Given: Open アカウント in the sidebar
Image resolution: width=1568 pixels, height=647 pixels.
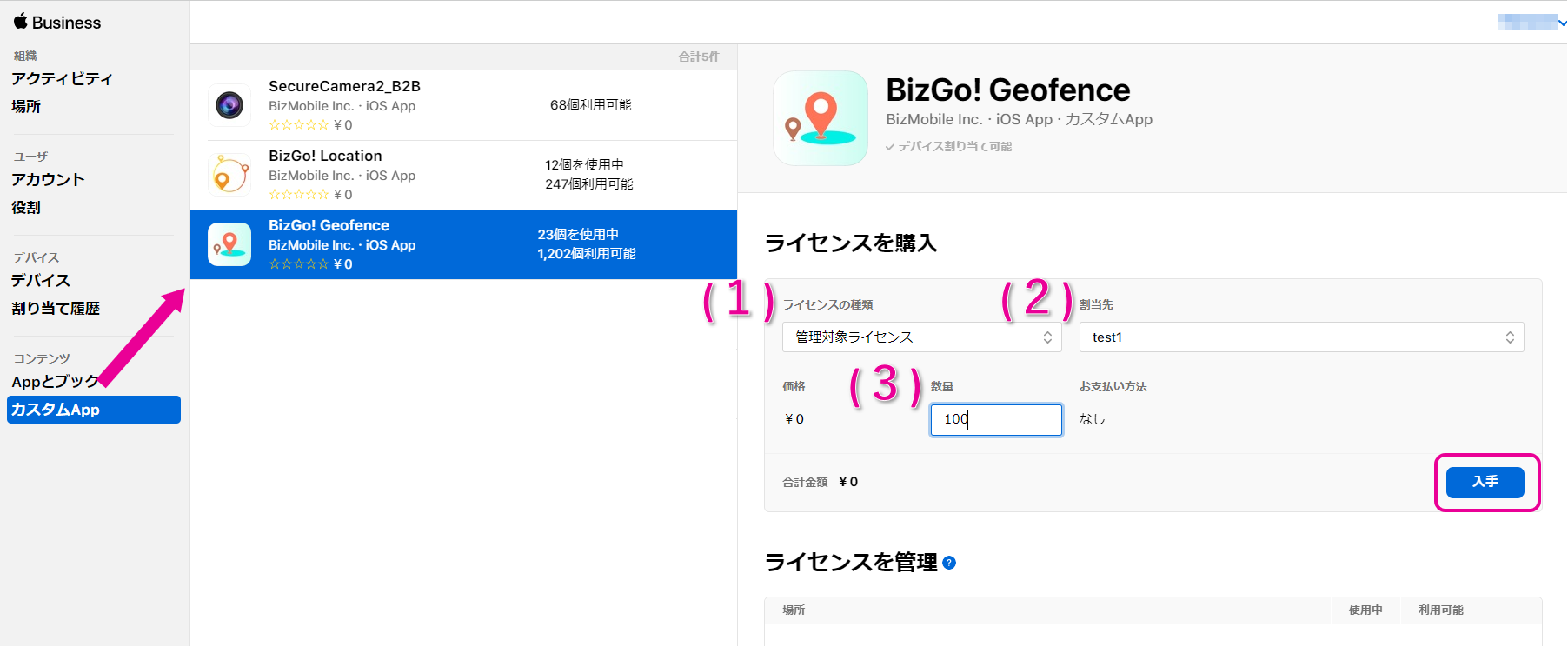Looking at the screenshot, I should pyautogui.click(x=48, y=180).
